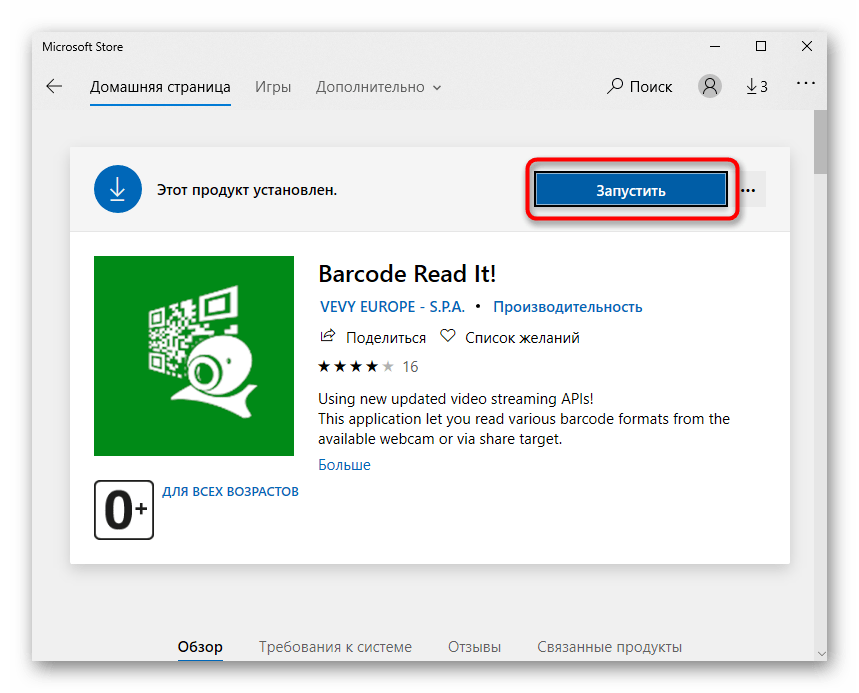The image size is (859, 693).
Task: Open downloads showing 3 items
Action: pyautogui.click(x=757, y=87)
